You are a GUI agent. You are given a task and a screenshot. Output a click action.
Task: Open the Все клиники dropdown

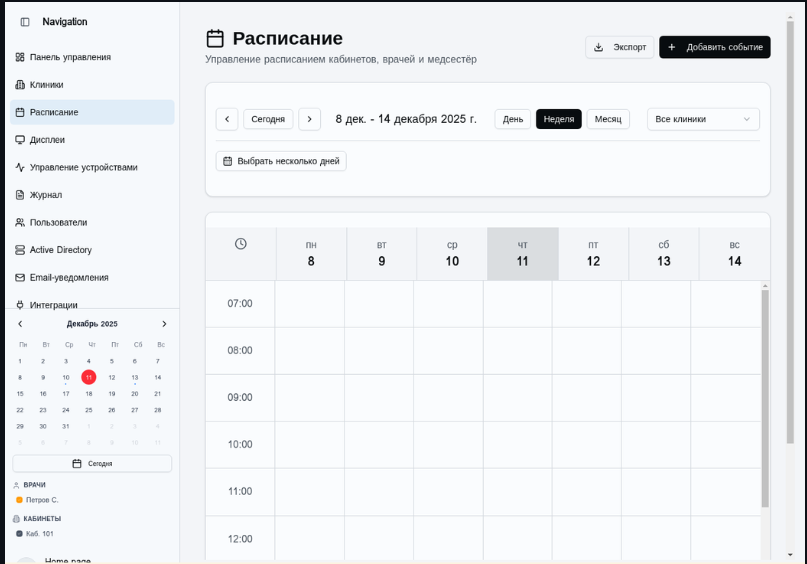pyautogui.click(x=703, y=119)
